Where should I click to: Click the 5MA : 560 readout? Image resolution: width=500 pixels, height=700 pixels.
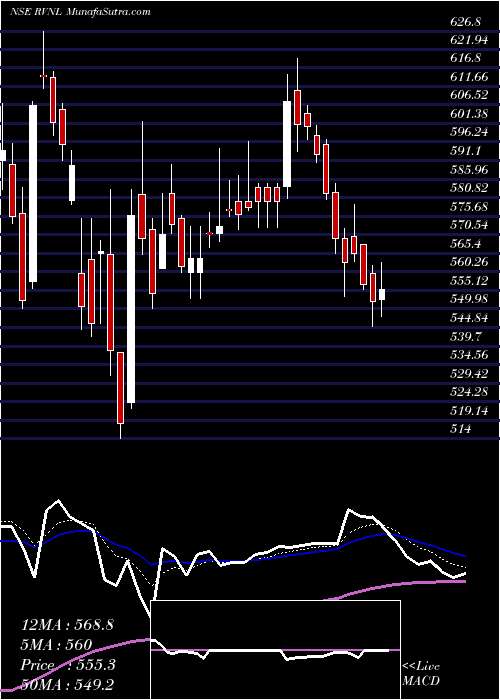coord(56,645)
